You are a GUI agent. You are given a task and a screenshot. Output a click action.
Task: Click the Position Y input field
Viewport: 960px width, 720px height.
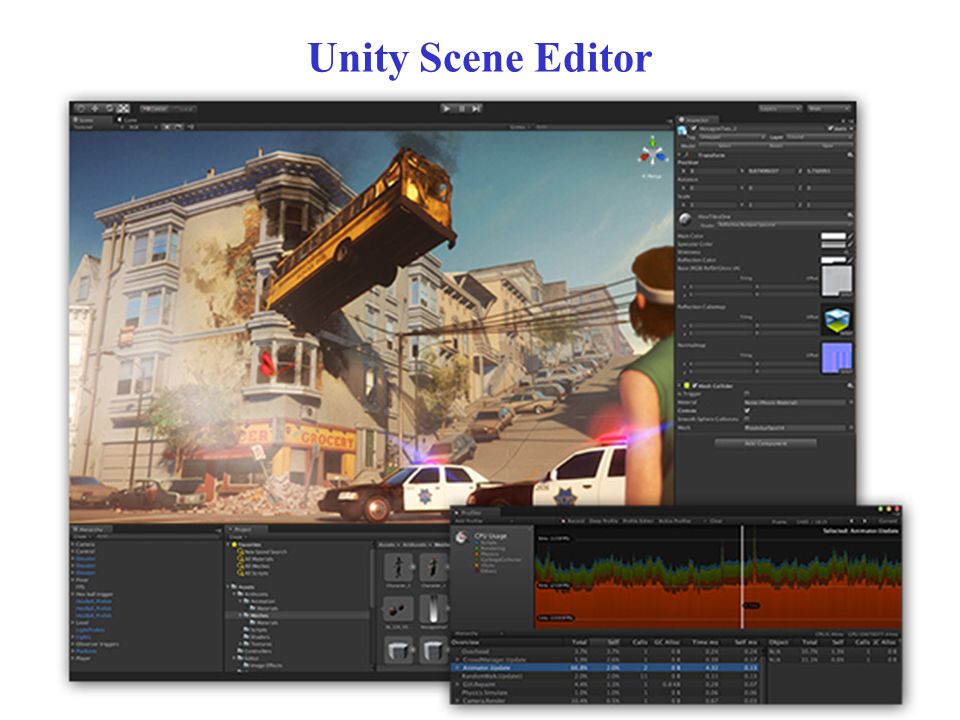[x=771, y=171]
